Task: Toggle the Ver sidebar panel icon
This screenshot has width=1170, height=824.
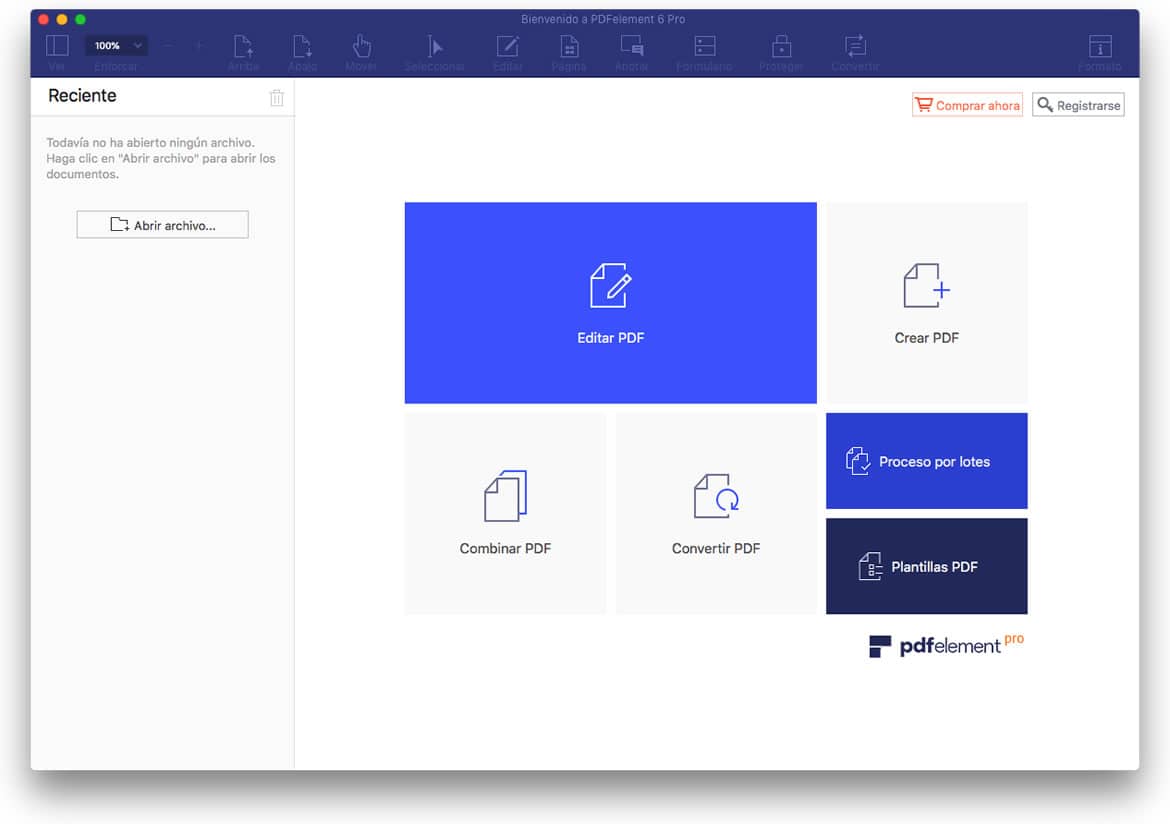Action: (57, 46)
